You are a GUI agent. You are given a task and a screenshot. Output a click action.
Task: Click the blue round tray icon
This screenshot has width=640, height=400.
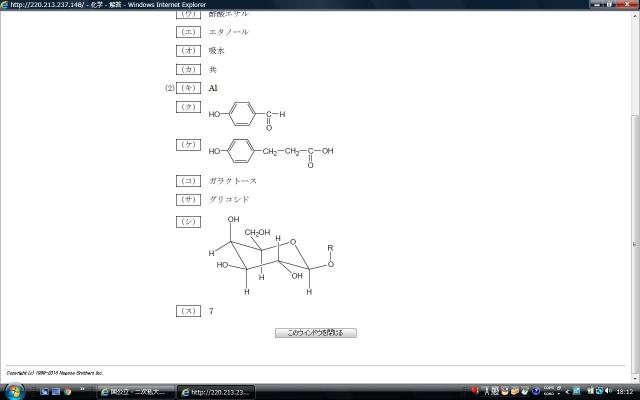tap(536, 391)
